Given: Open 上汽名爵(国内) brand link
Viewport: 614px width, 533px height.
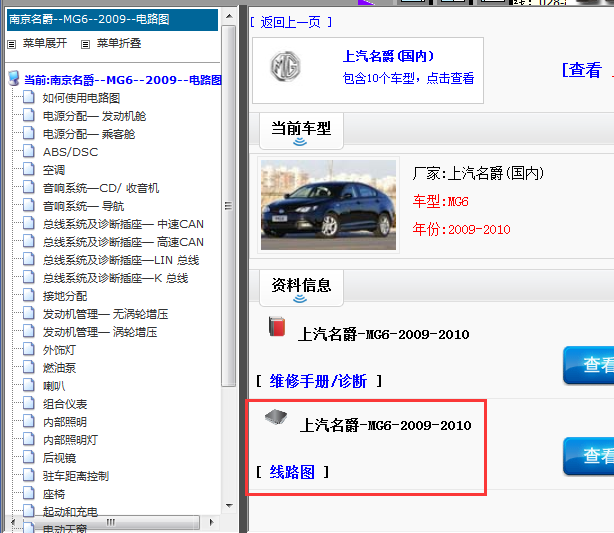Looking at the screenshot, I should point(388,56).
